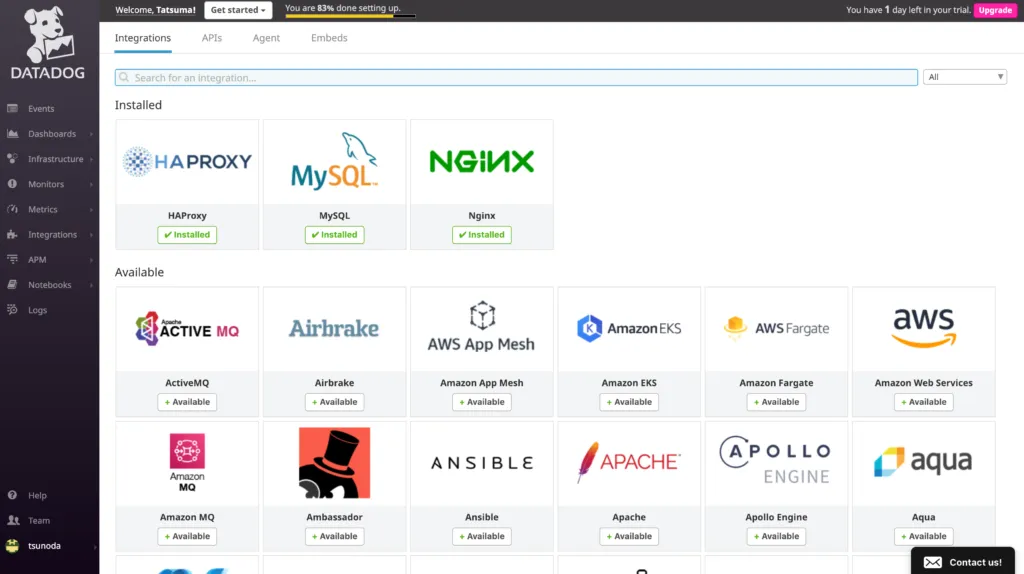Open the Get started dropdown
Viewport: 1024px width, 574px height.
click(x=238, y=10)
